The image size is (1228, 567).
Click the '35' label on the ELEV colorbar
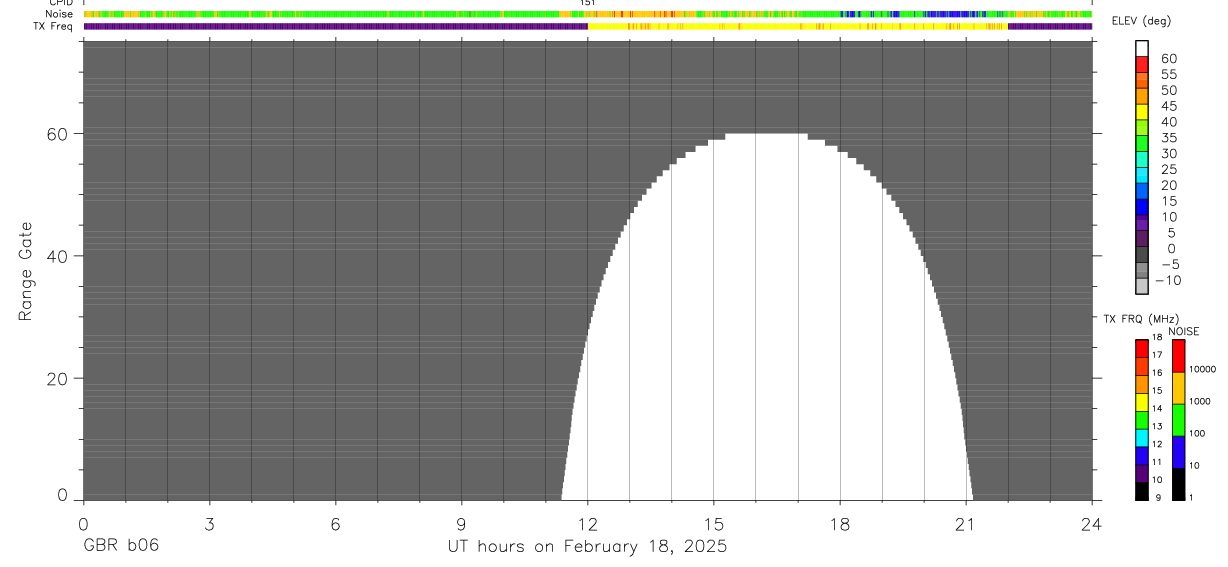tap(1169, 138)
